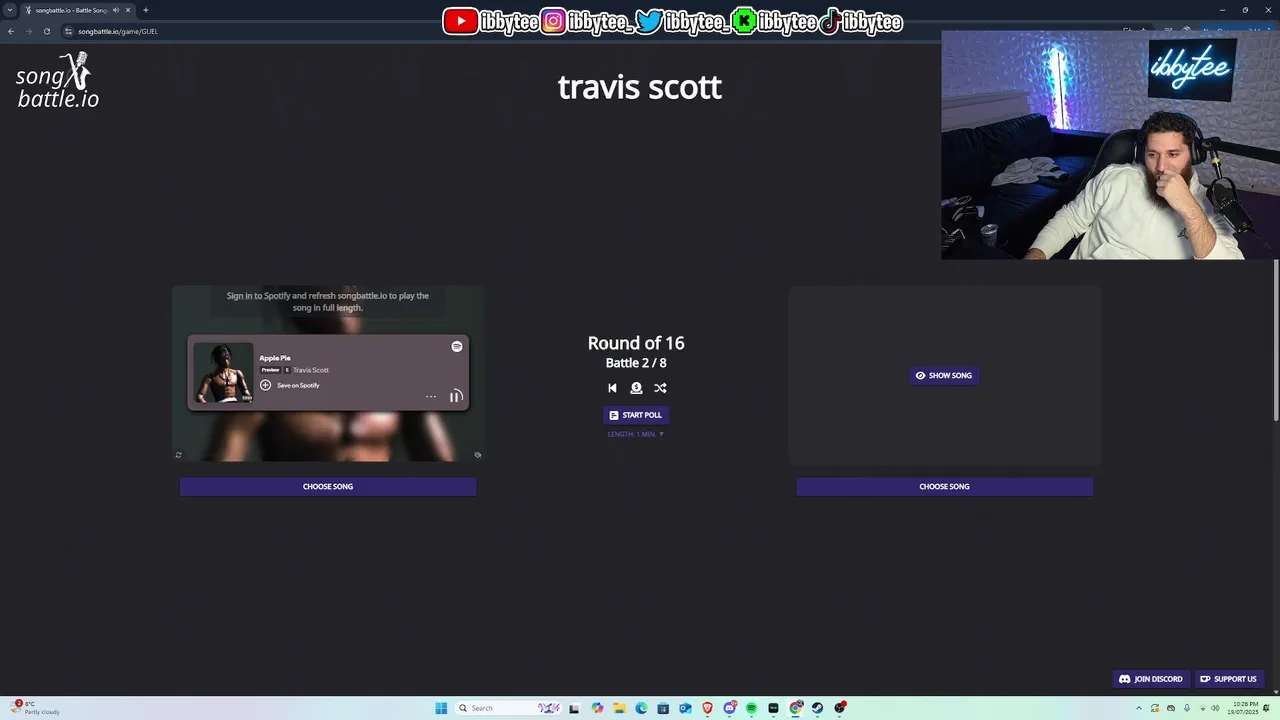Viewport: 1280px width, 720px height.
Task: Choose the Apple Pie song
Action: (x=328, y=486)
